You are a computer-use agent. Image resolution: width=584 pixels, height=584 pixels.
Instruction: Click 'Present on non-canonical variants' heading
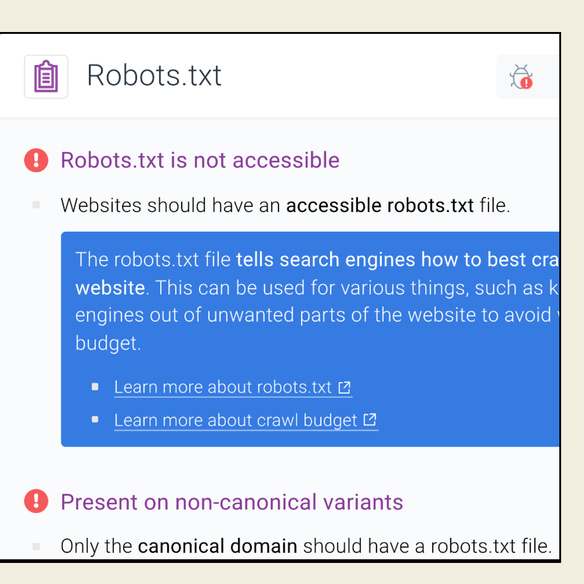pyautogui.click(x=232, y=502)
